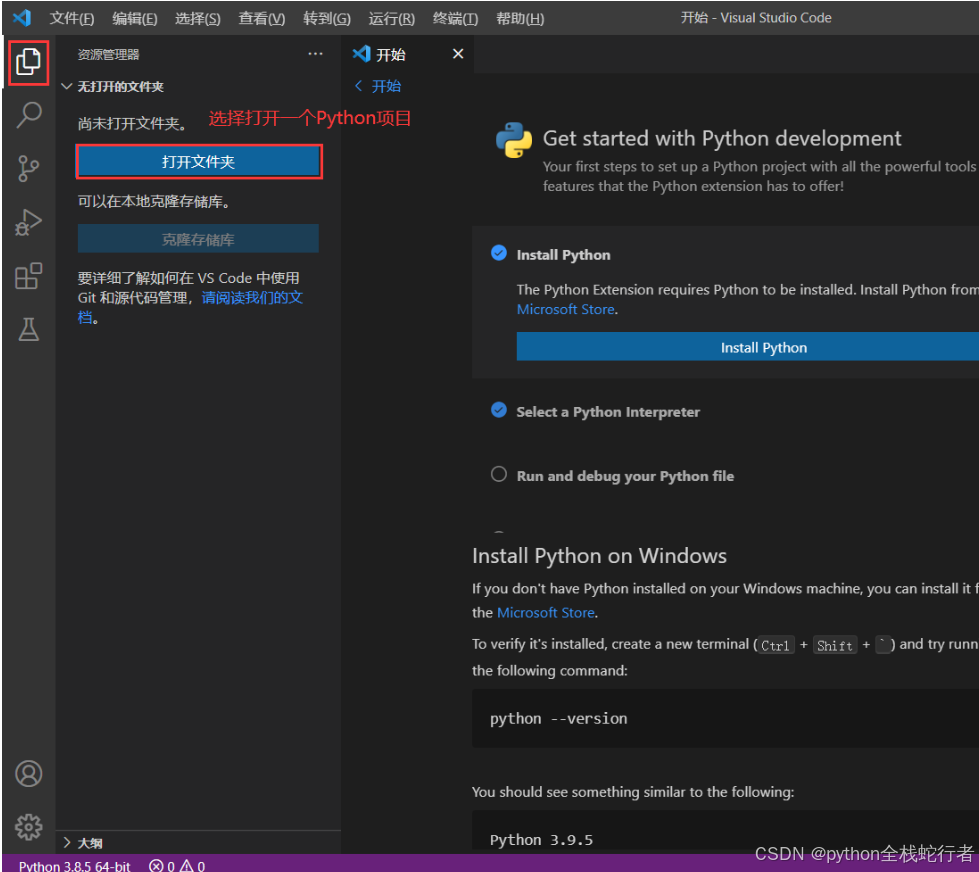Click the Python logo in walkthrough header
The height and width of the screenshot is (872, 979).
tap(514, 140)
